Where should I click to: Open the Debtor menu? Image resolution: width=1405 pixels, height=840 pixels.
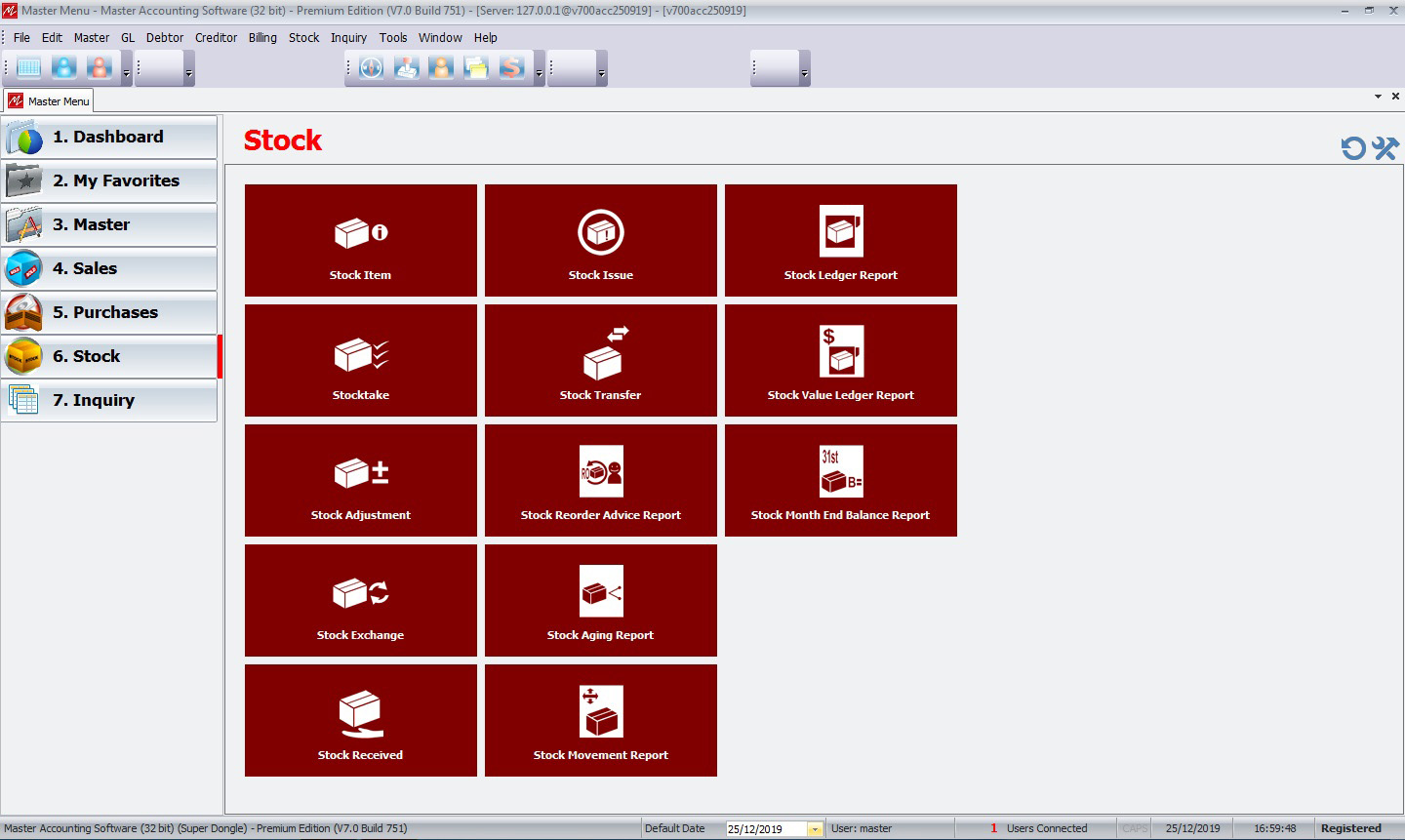coord(165,38)
